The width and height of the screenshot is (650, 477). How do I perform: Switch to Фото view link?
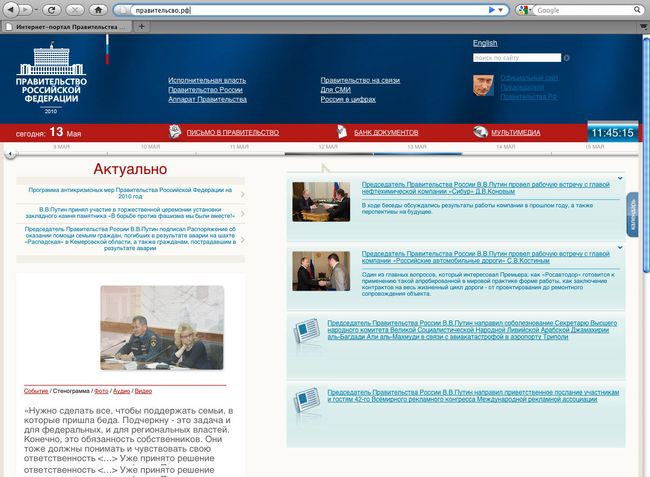pos(101,391)
